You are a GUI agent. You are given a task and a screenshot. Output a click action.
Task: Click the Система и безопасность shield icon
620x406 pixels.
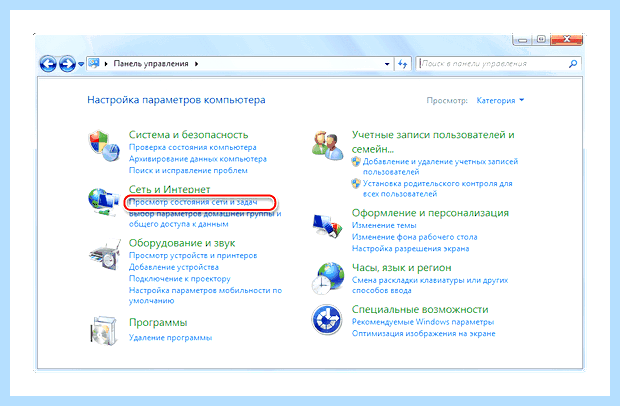click(104, 145)
